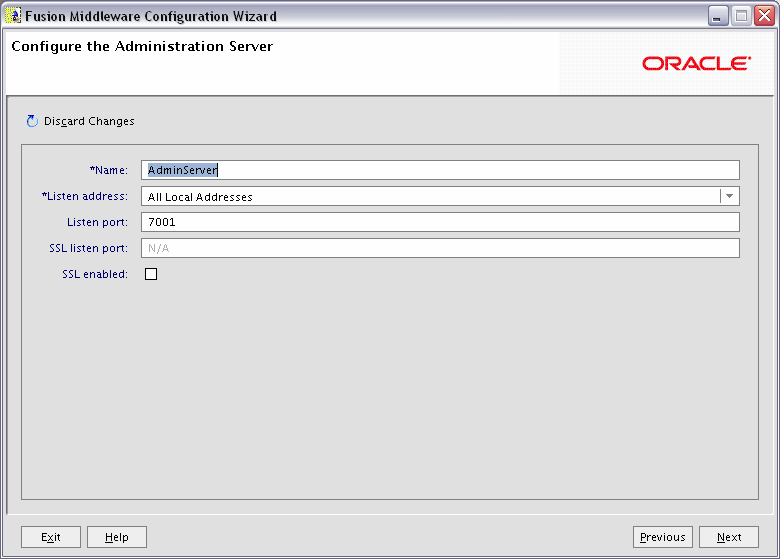
Task: Click the Discard Changes refresh icon
Action: (32, 121)
